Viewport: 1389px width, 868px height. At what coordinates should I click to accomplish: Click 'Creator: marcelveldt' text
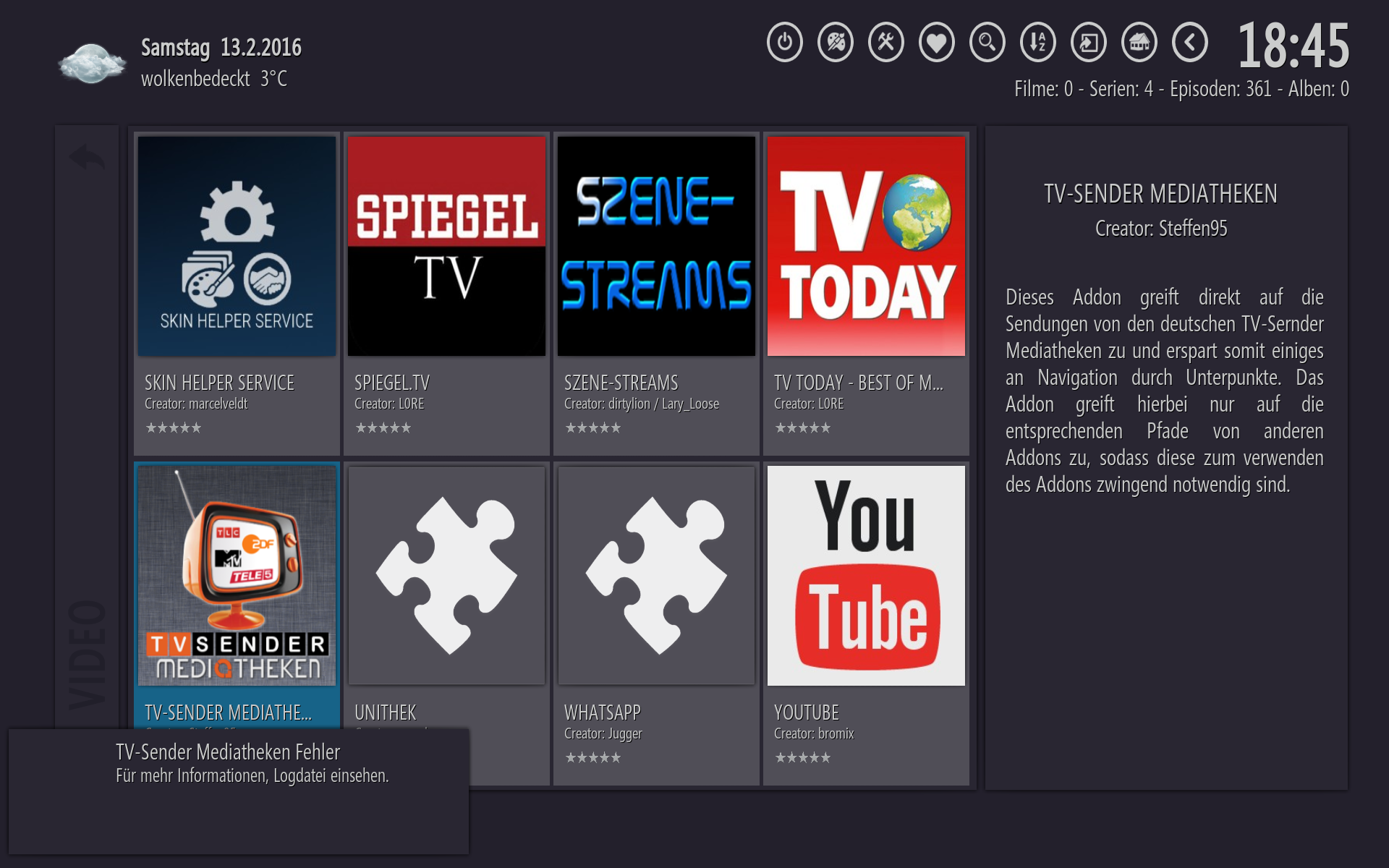(x=196, y=404)
